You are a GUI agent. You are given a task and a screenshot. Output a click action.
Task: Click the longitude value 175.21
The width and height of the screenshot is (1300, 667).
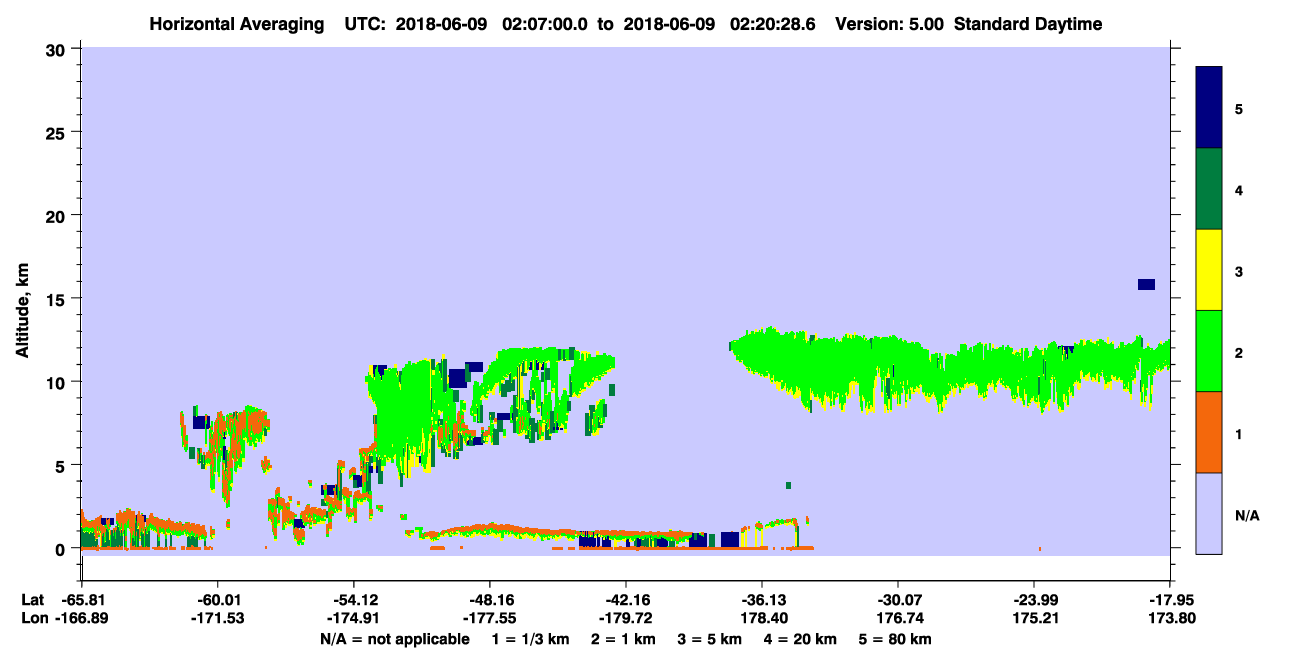click(1034, 618)
